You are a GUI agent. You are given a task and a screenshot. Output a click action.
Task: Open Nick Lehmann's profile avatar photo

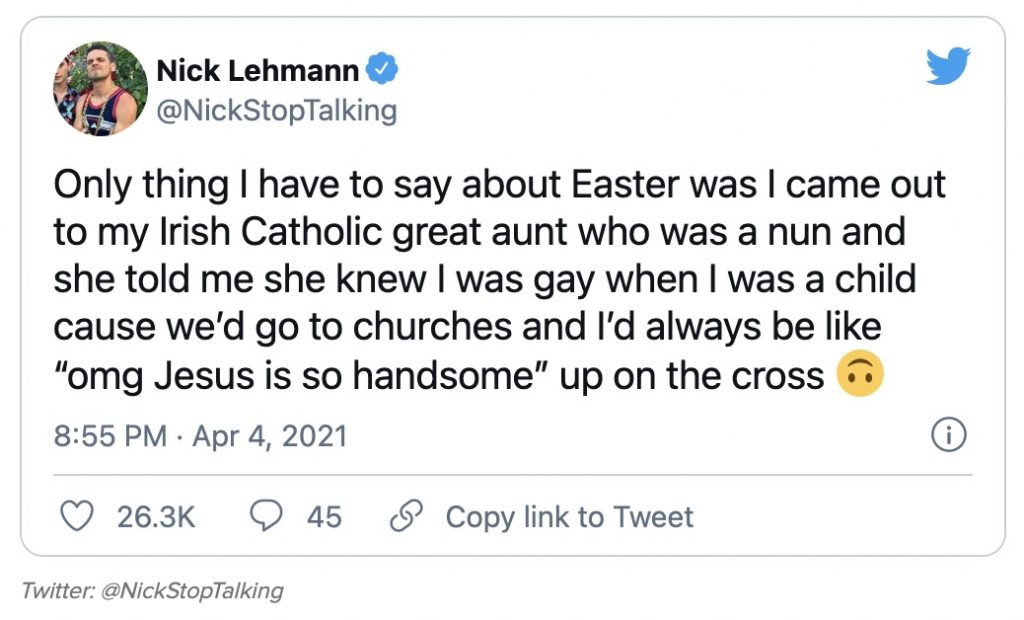click(100, 88)
